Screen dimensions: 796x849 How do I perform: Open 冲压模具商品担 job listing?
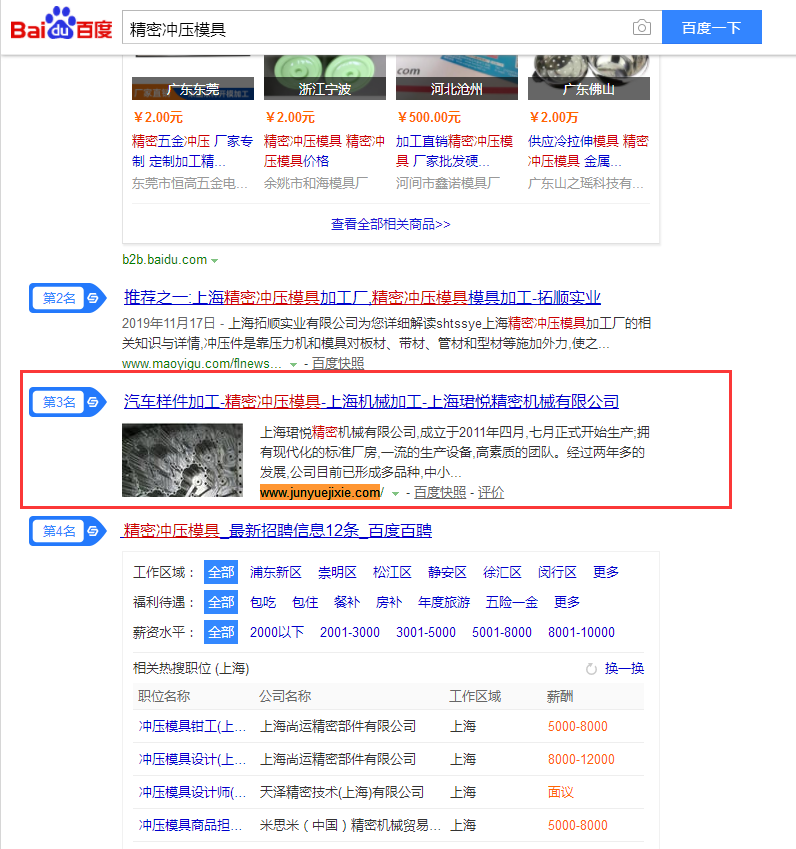click(x=190, y=825)
